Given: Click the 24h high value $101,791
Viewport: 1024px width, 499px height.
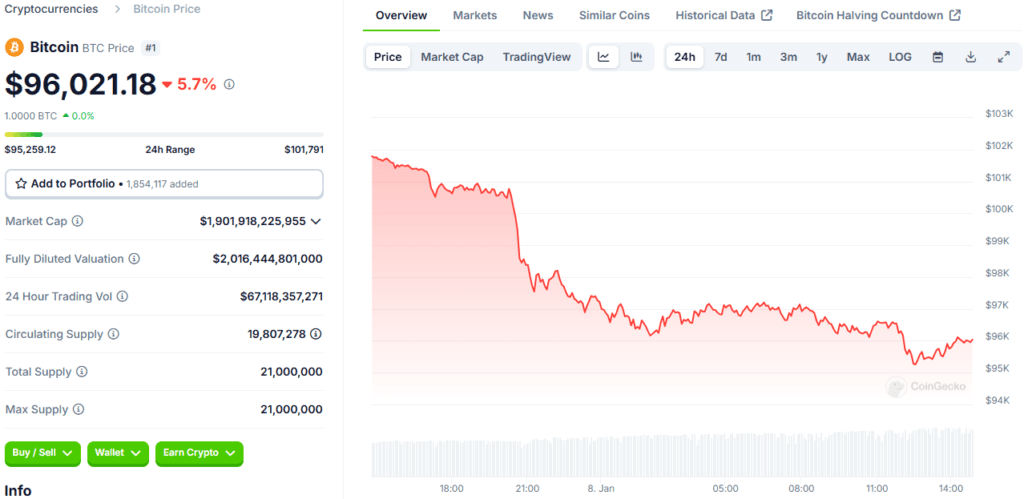Looking at the screenshot, I should (x=304, y=150).
